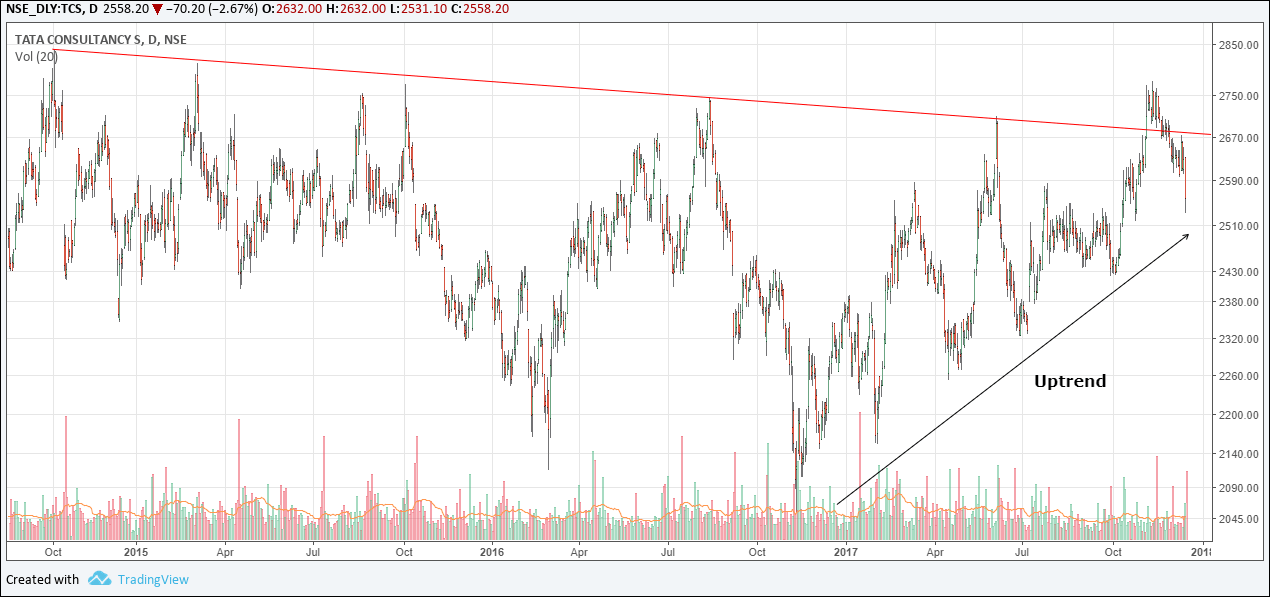Click the 2320.00 price axis label

pos(1237,339)
